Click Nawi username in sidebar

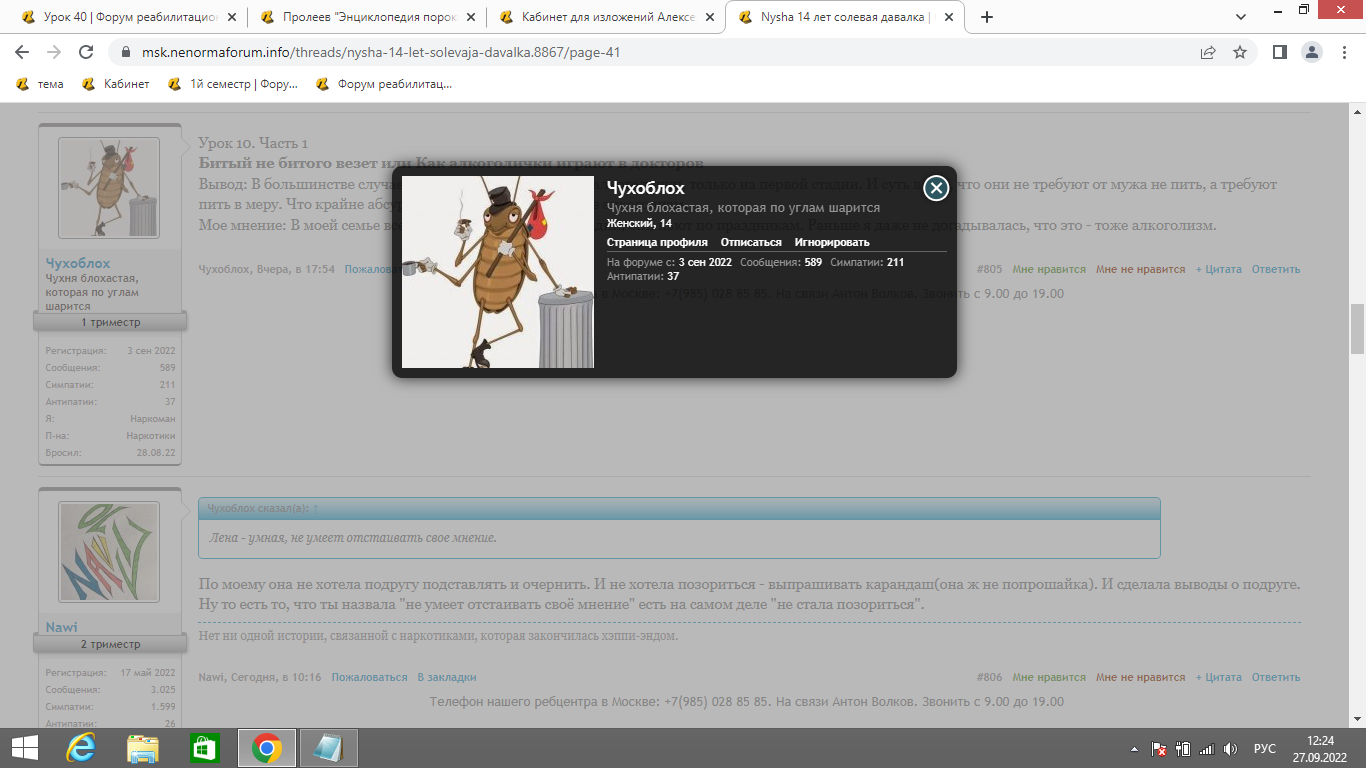tap(62, 627)
